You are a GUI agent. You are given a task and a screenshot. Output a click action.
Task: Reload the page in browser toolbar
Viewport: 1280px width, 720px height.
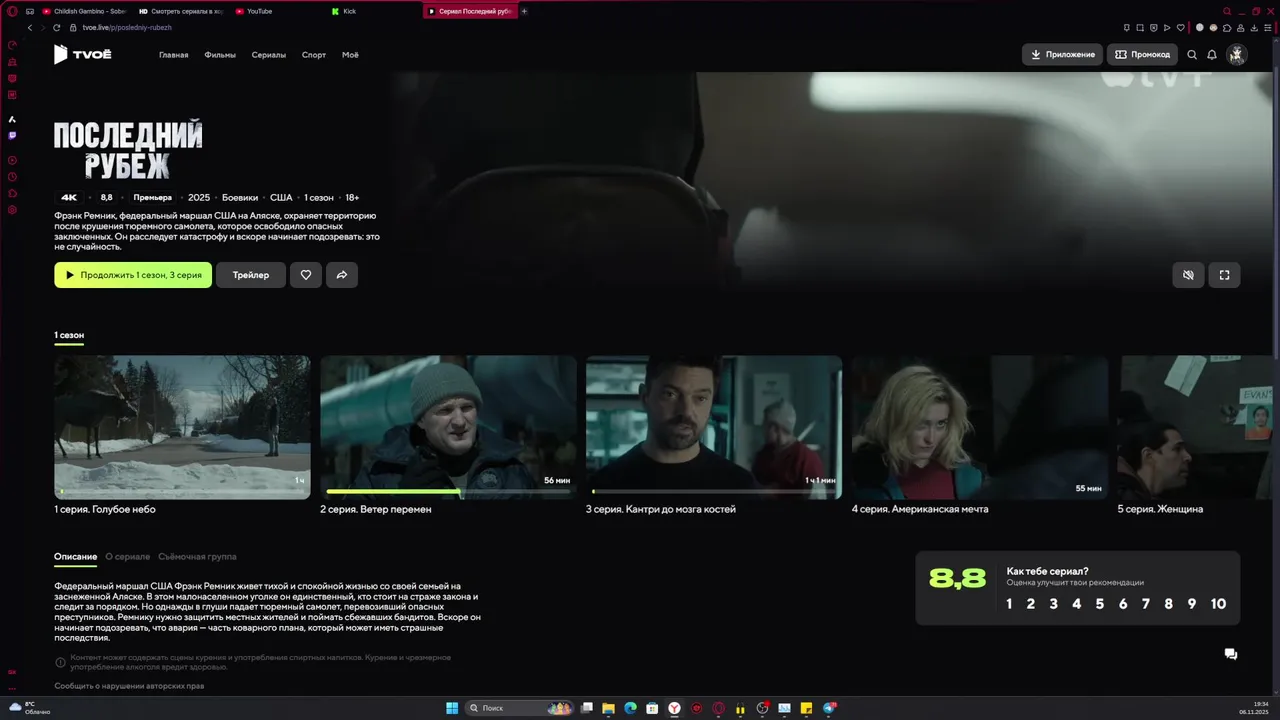pyautogui.click(x=56, y=27)
